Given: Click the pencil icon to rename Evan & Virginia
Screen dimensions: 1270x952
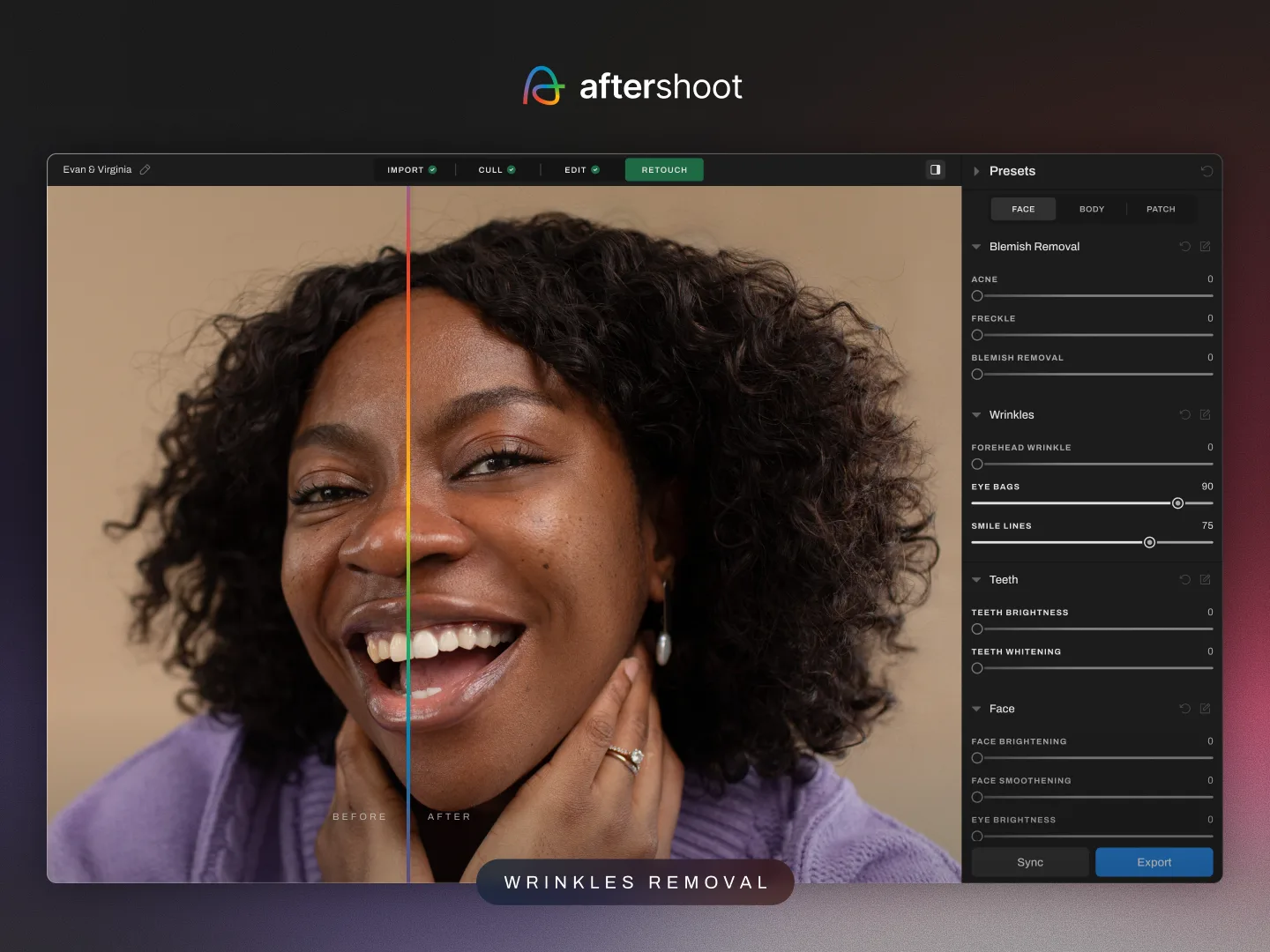Looking at the screenshot, I should 146,169.
